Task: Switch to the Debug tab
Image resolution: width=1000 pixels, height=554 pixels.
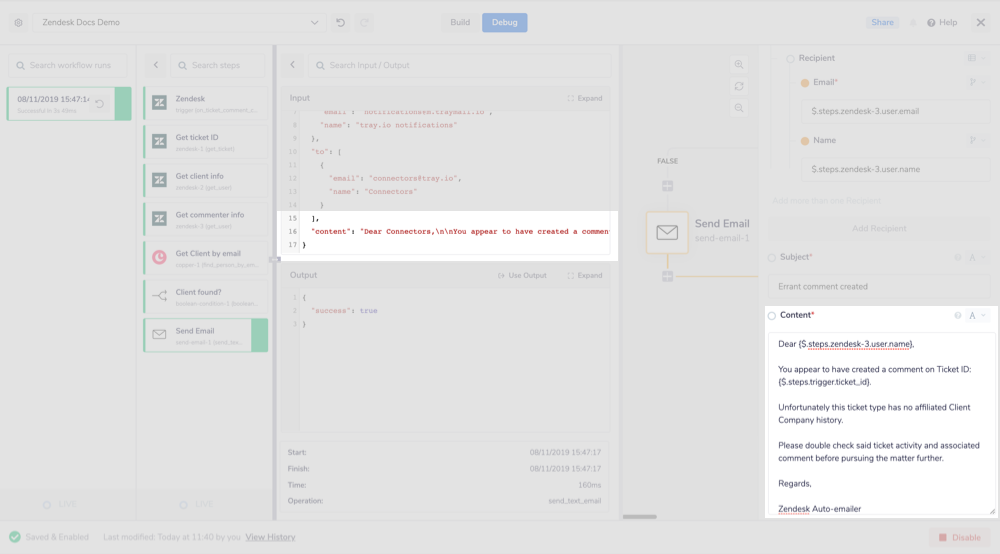Action: (x=504, y=22)
